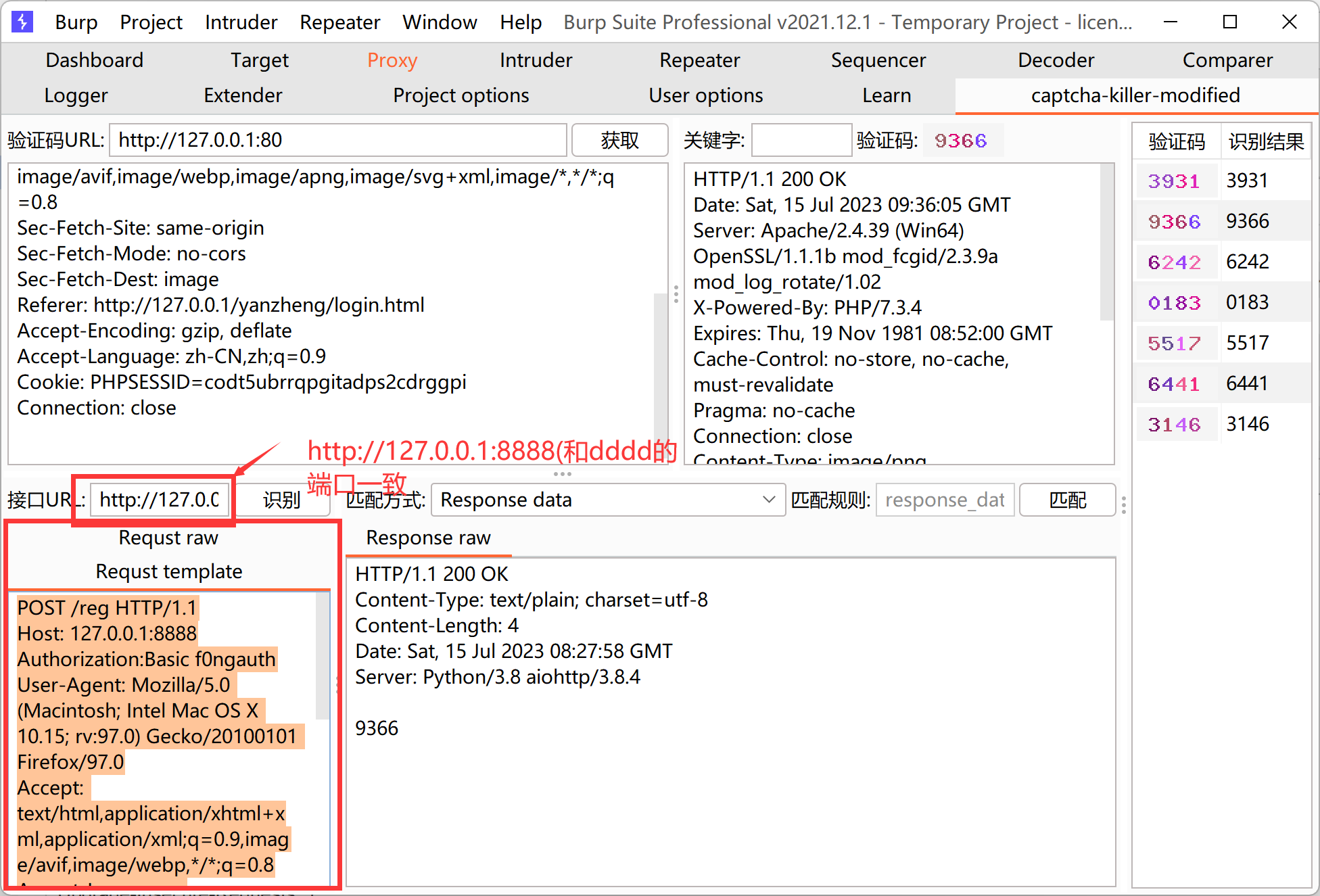The height and width of the screenshot is (896, 1320).
Task: Open the Intruder menu in menu bar
Action: [x=241, y=22]
